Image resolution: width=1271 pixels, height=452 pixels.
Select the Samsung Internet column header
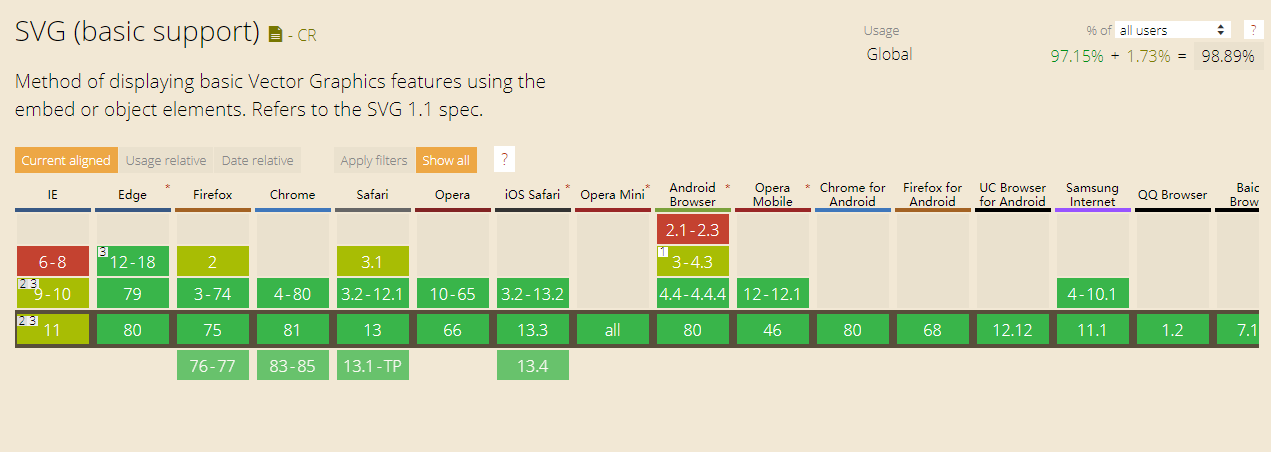point(1092,195)
